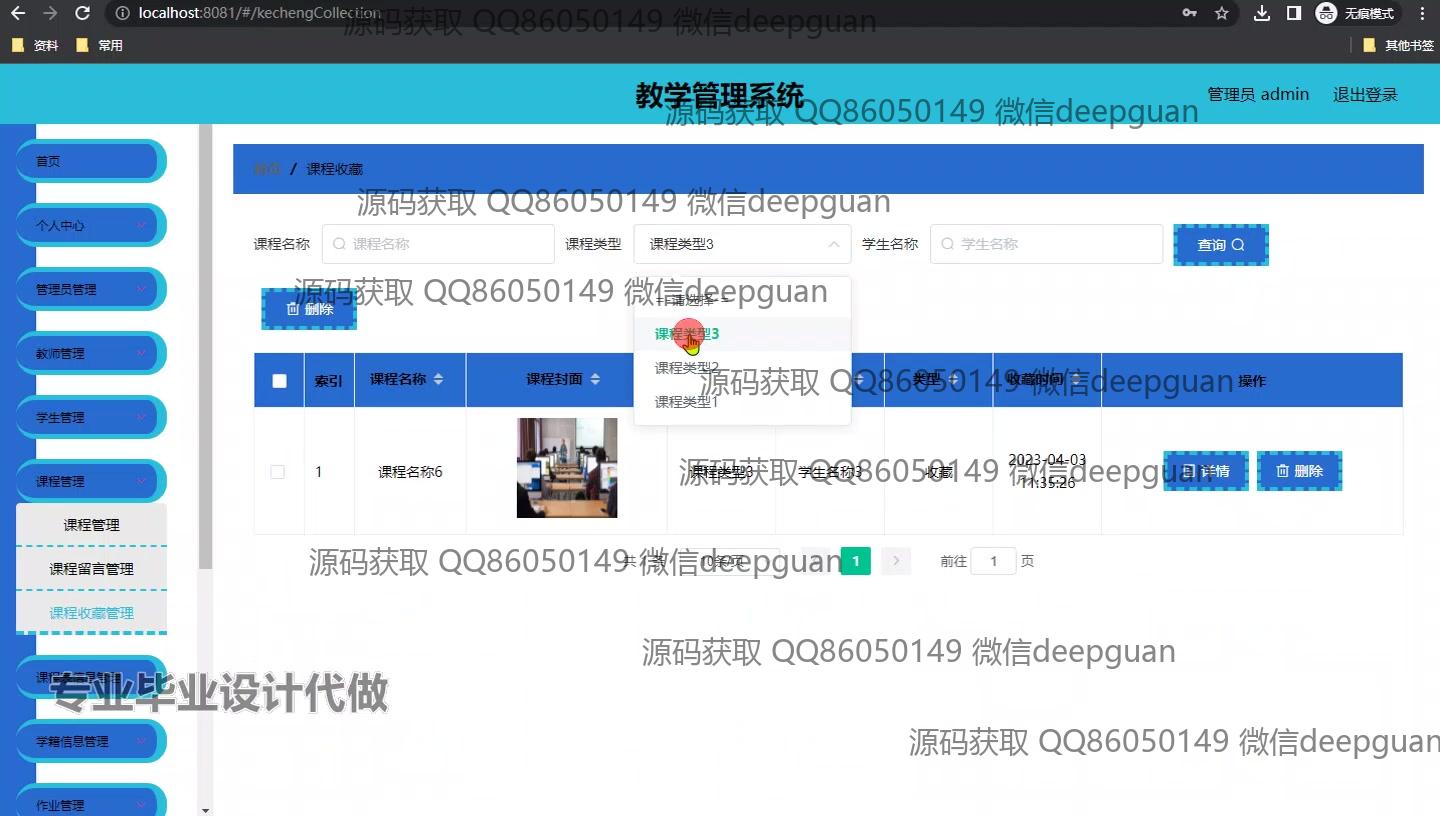This screenshot has width=1440, height=816.
Task: Click the password key icon in address bar
Action: point(1189,13)
